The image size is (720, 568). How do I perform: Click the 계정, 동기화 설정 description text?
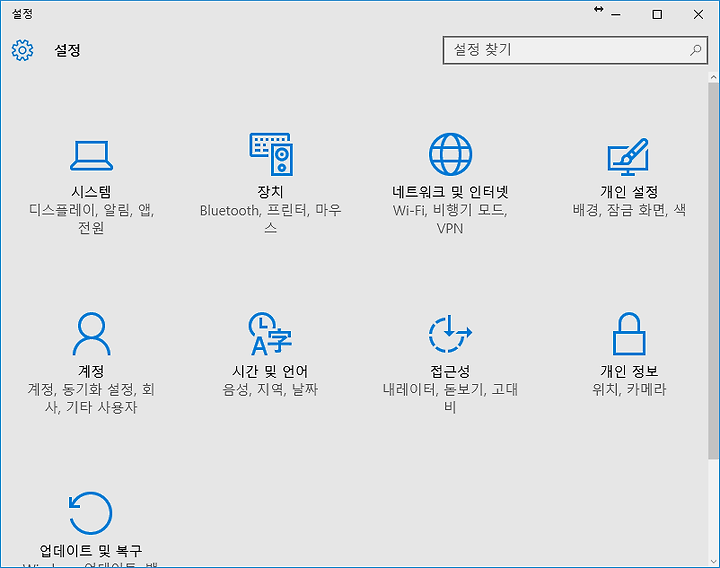[91, 398]
